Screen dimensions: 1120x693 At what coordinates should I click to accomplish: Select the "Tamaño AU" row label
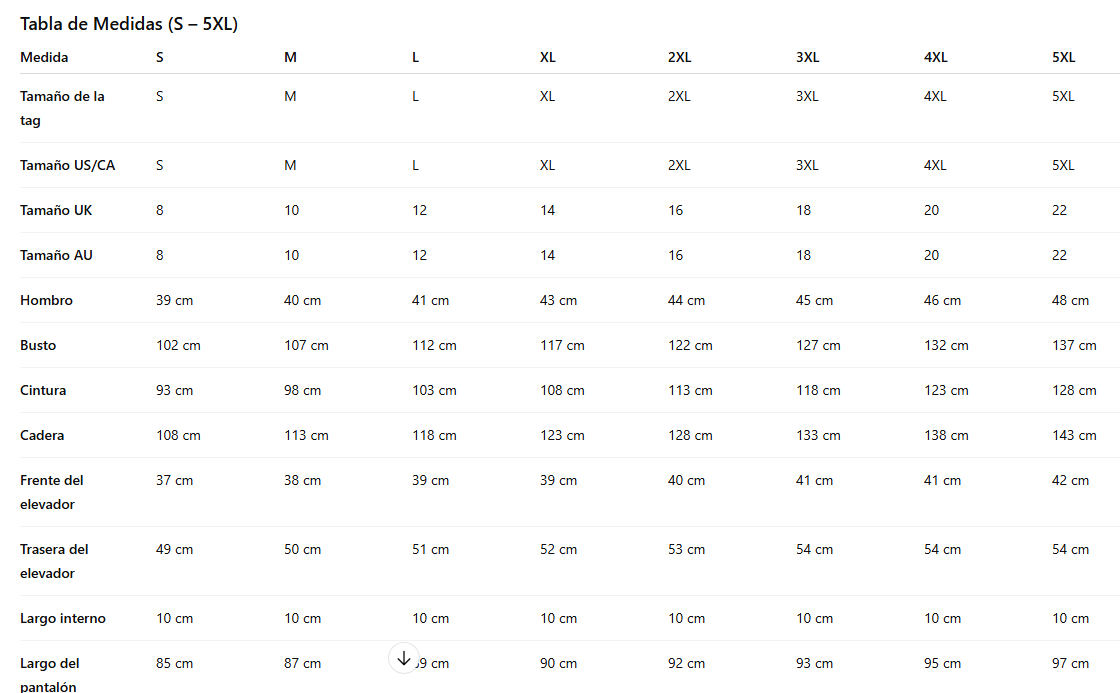point(56,255)
